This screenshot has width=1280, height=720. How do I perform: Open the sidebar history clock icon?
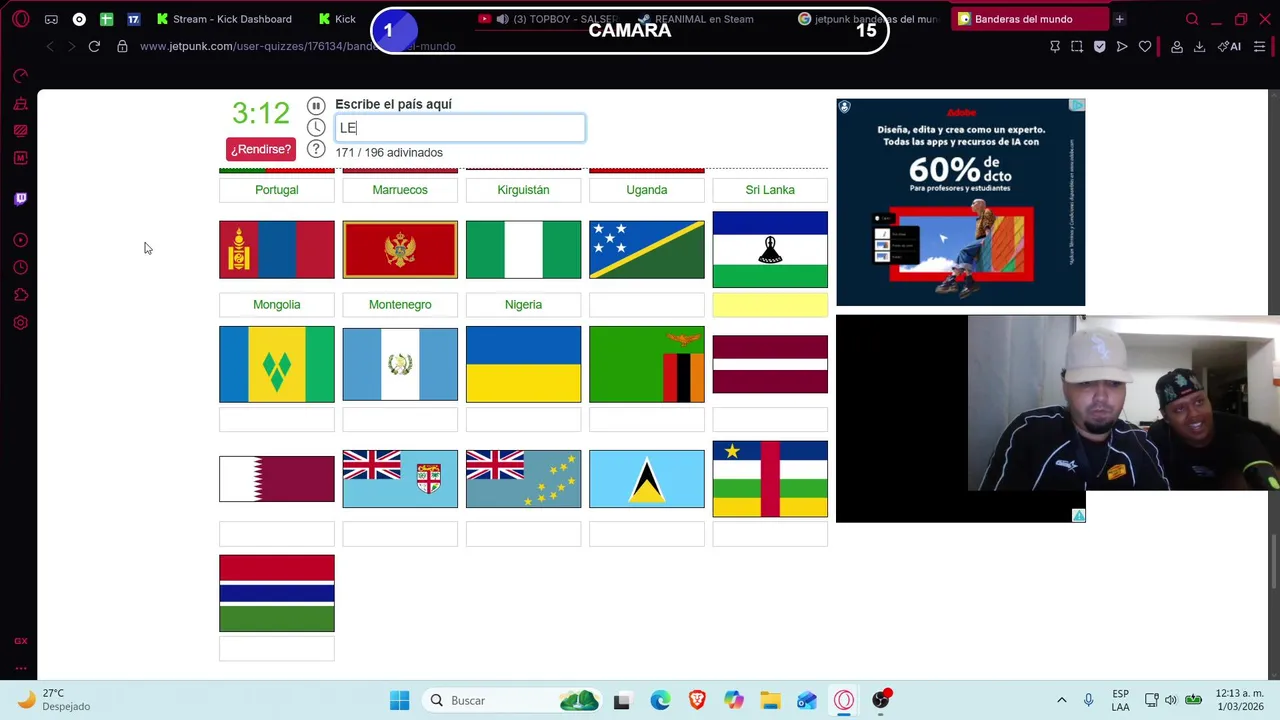coord(21,267)
